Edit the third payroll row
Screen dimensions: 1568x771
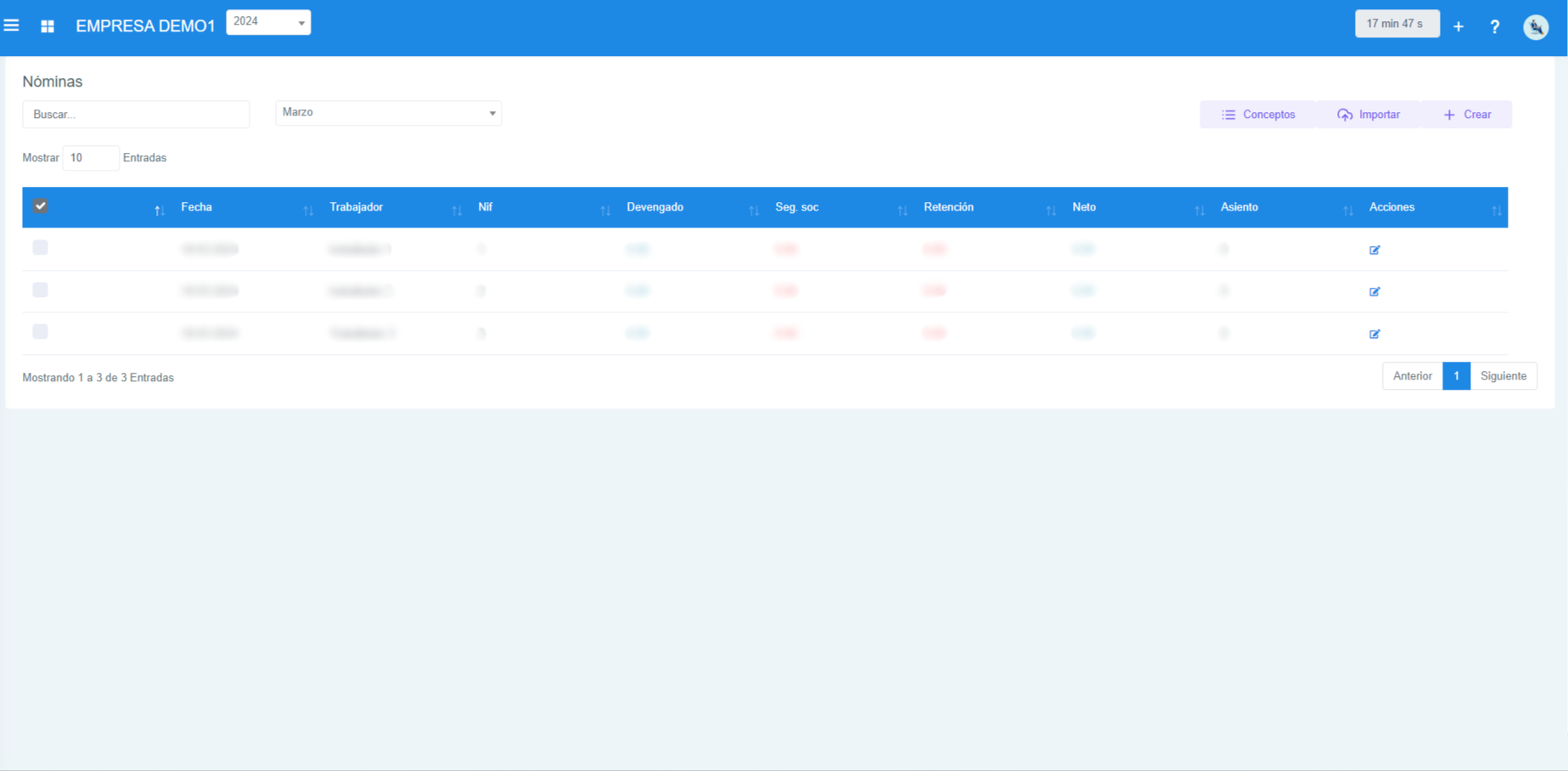[1374, 334]
